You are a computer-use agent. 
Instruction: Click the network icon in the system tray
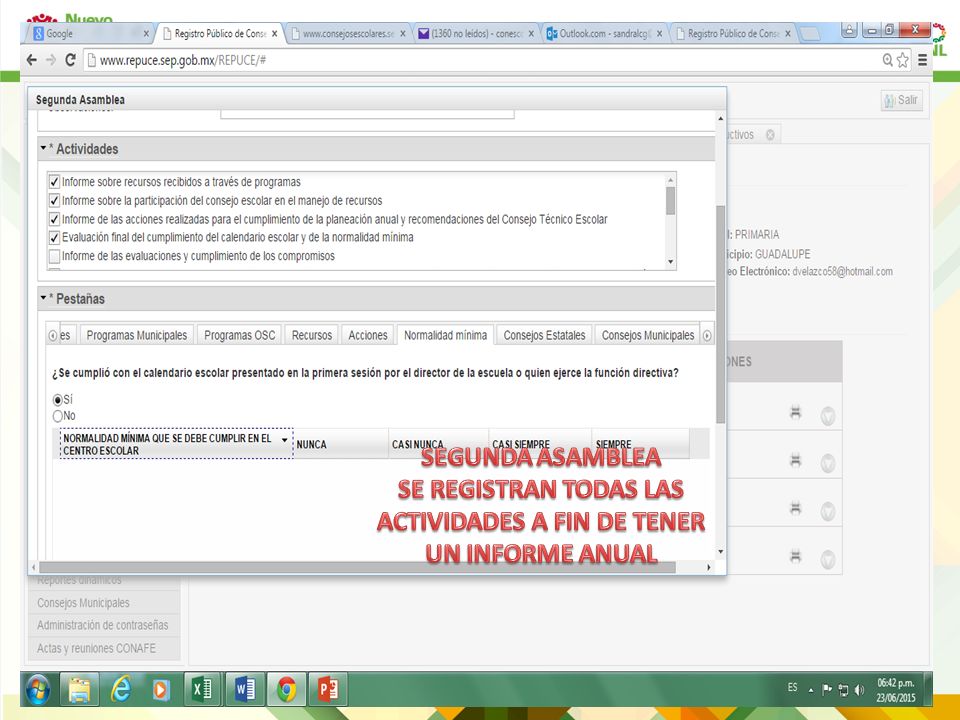843,690
